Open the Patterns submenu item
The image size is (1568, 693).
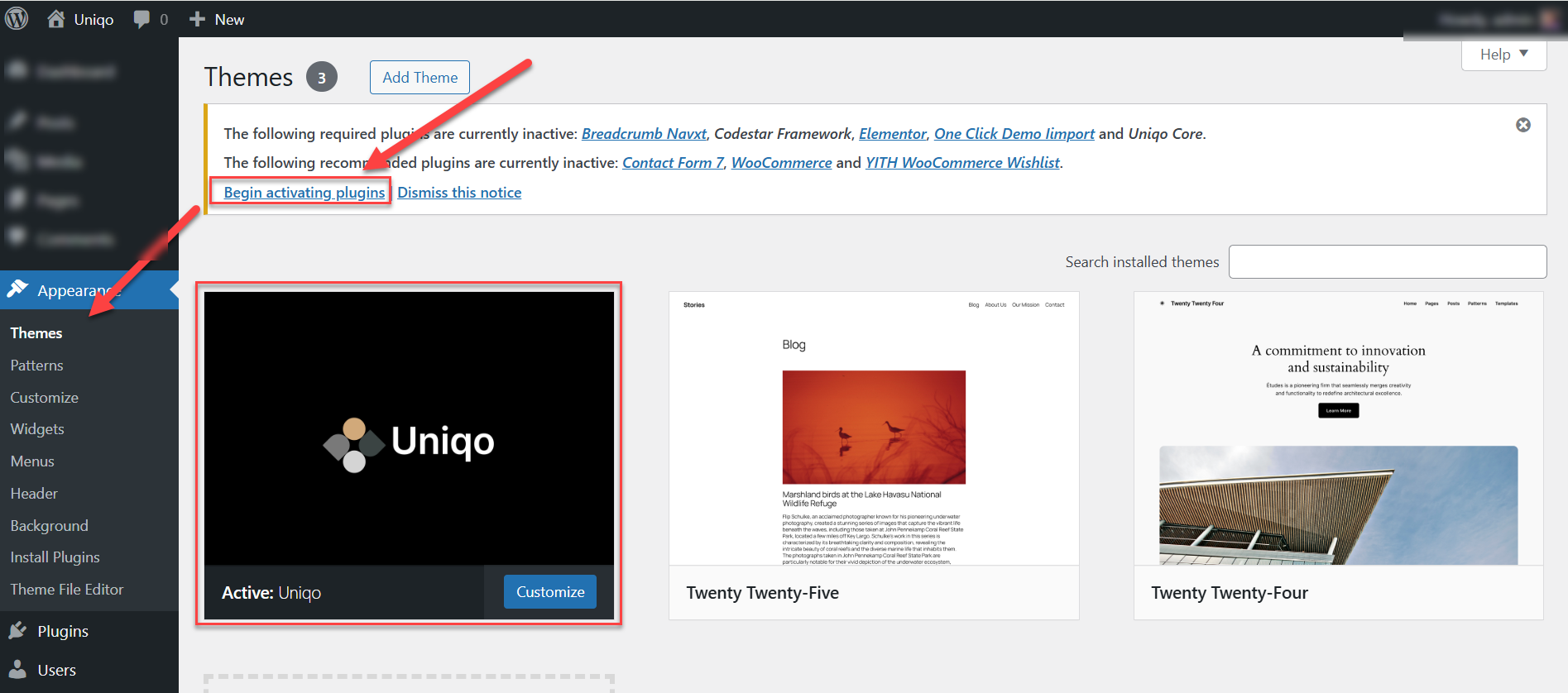coord(36,366)
